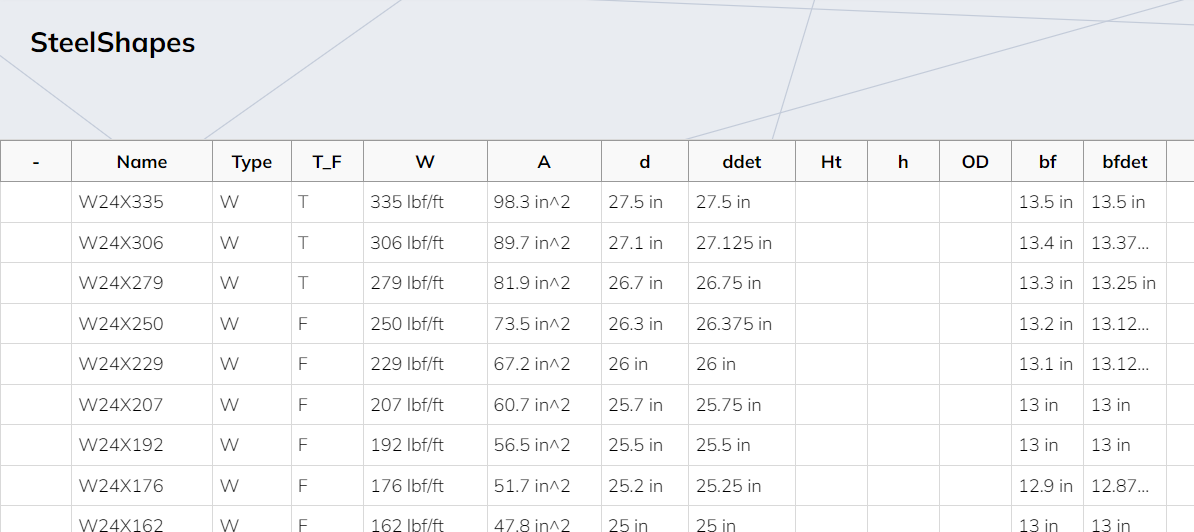Click the empty Ht cell in row W24X279
The image size is (1194, 532).
pos(832,283)
